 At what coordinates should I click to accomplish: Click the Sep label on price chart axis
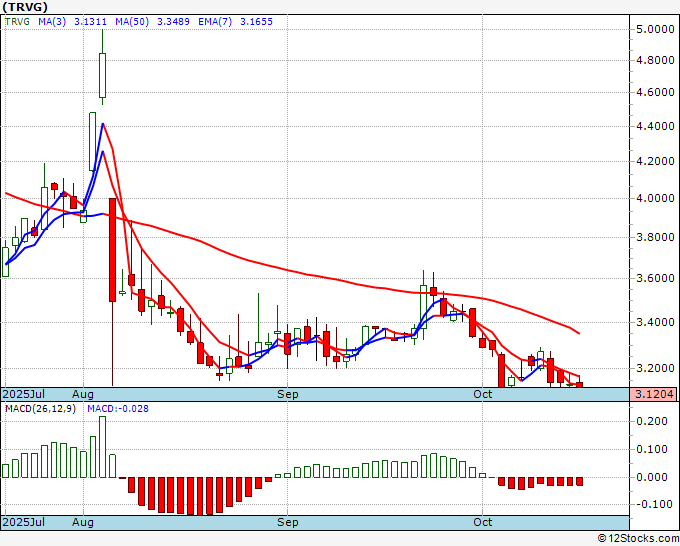(x=288, y=394)
